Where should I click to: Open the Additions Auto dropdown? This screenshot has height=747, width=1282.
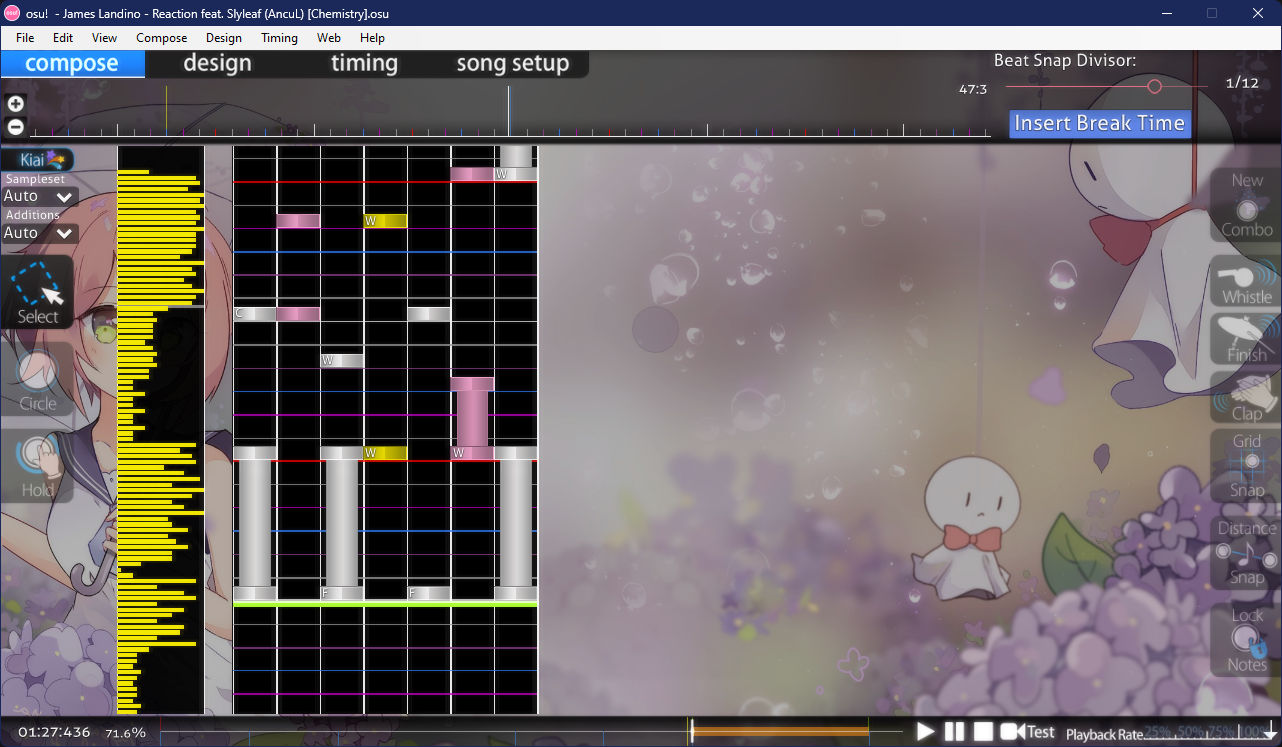point(40,233)
